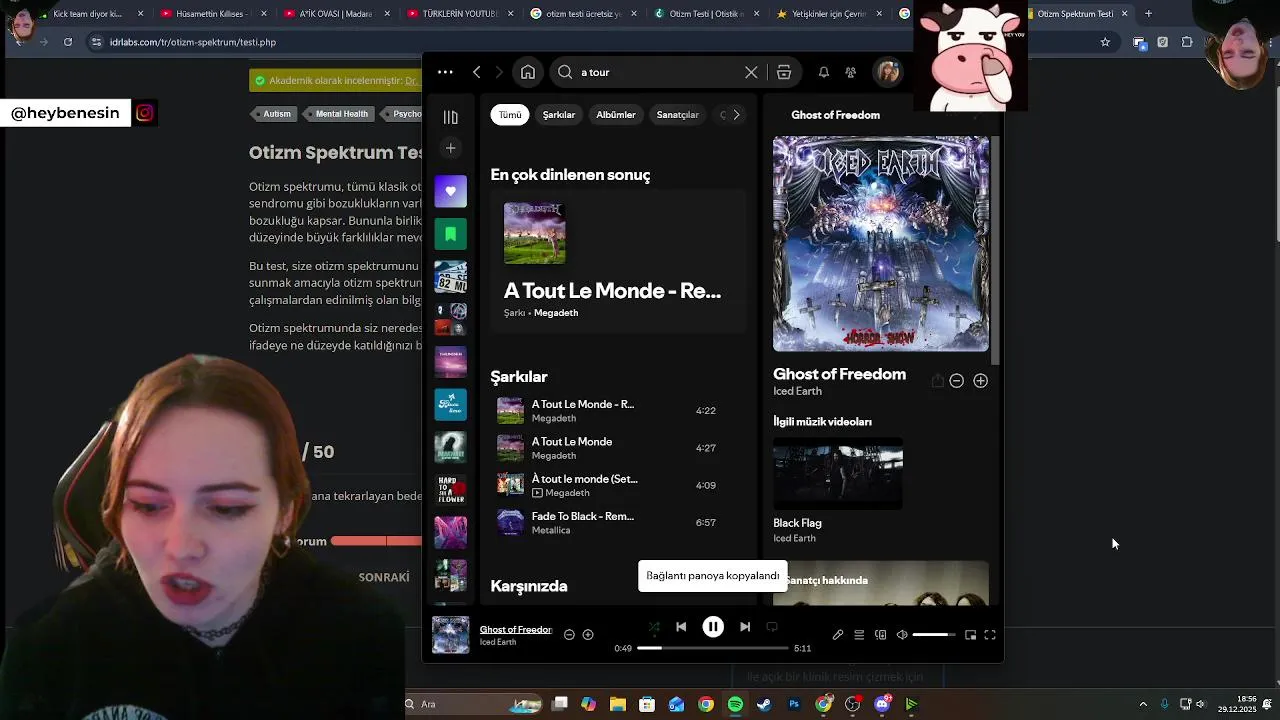Toggle repeat in Spotify player
Image resolution: width=1280 pixels, height=720 pixels.
[x=772, y=627]
